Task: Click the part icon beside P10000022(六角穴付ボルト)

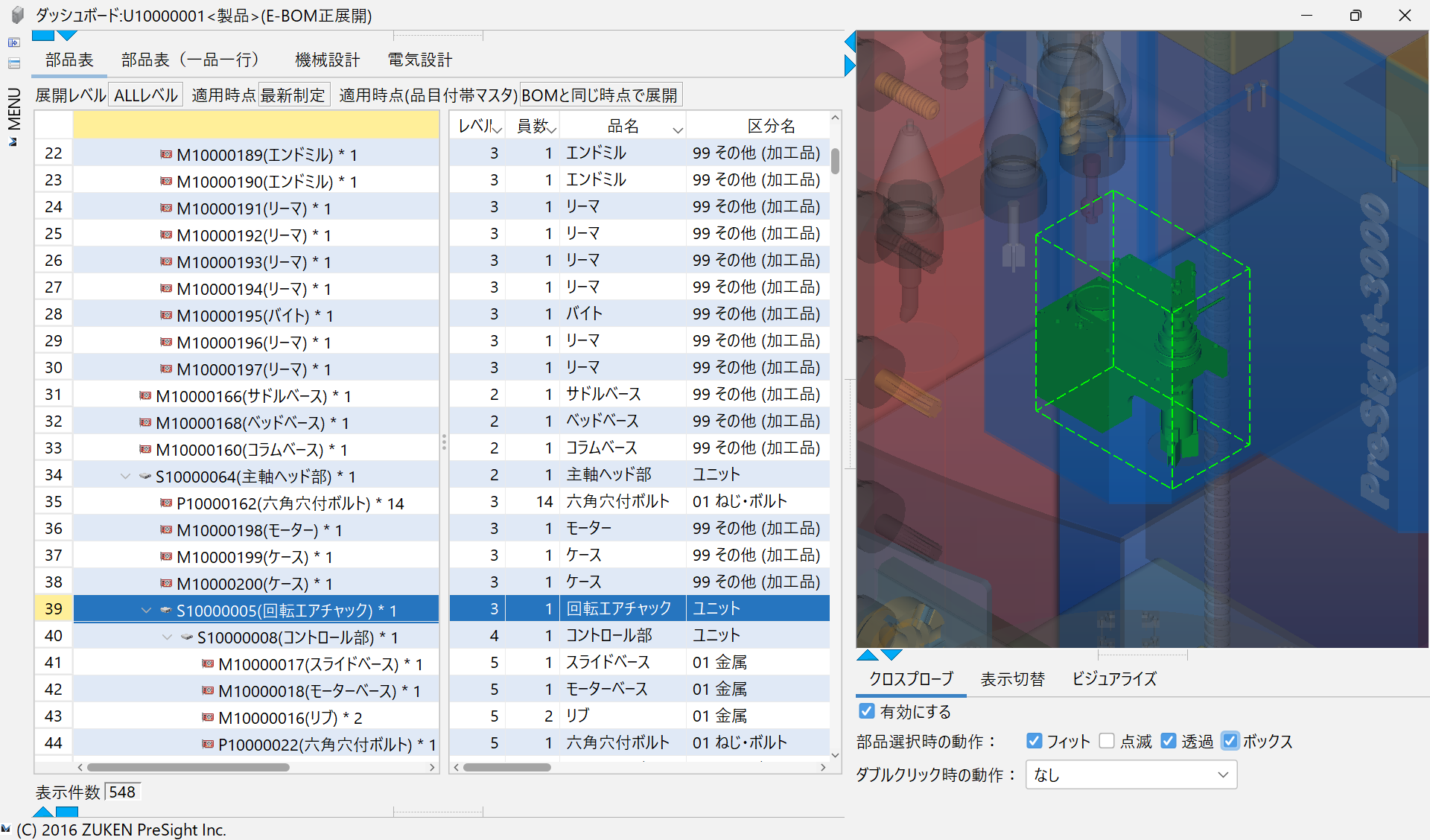Action: click(x=208, y=744)
